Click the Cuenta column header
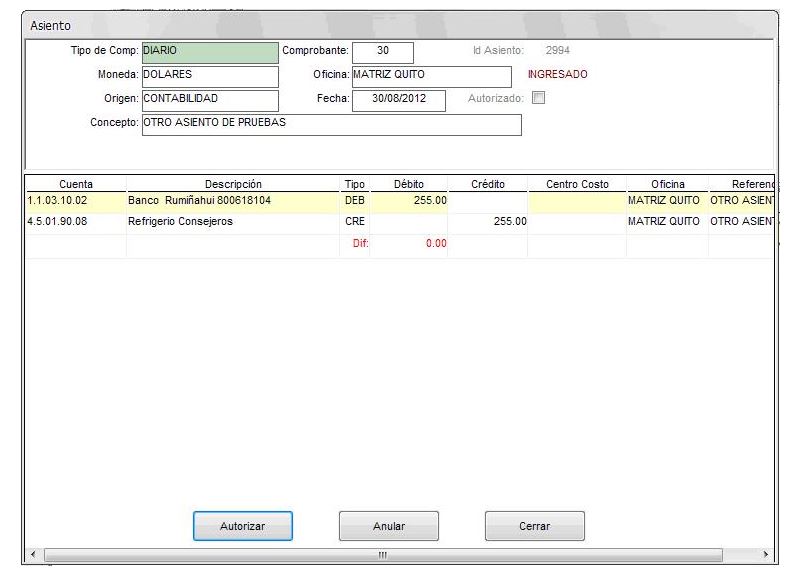This screenshot has width=792, height=585. coord(76,184)
